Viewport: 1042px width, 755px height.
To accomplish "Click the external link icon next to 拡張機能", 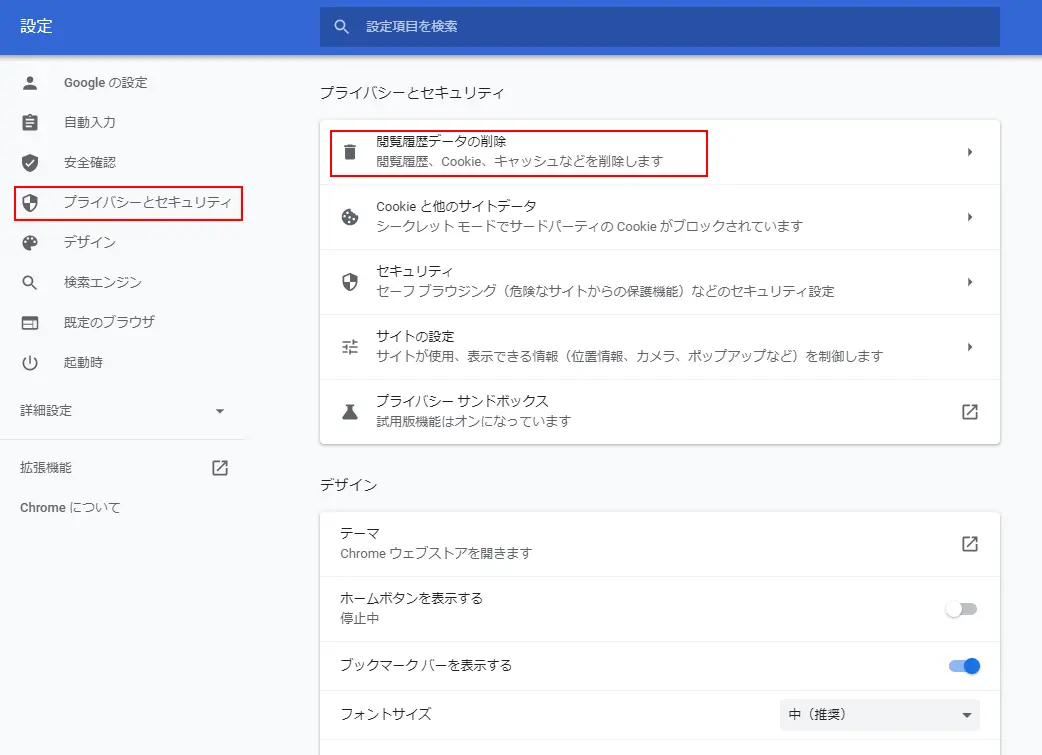I will pos(220,468).
